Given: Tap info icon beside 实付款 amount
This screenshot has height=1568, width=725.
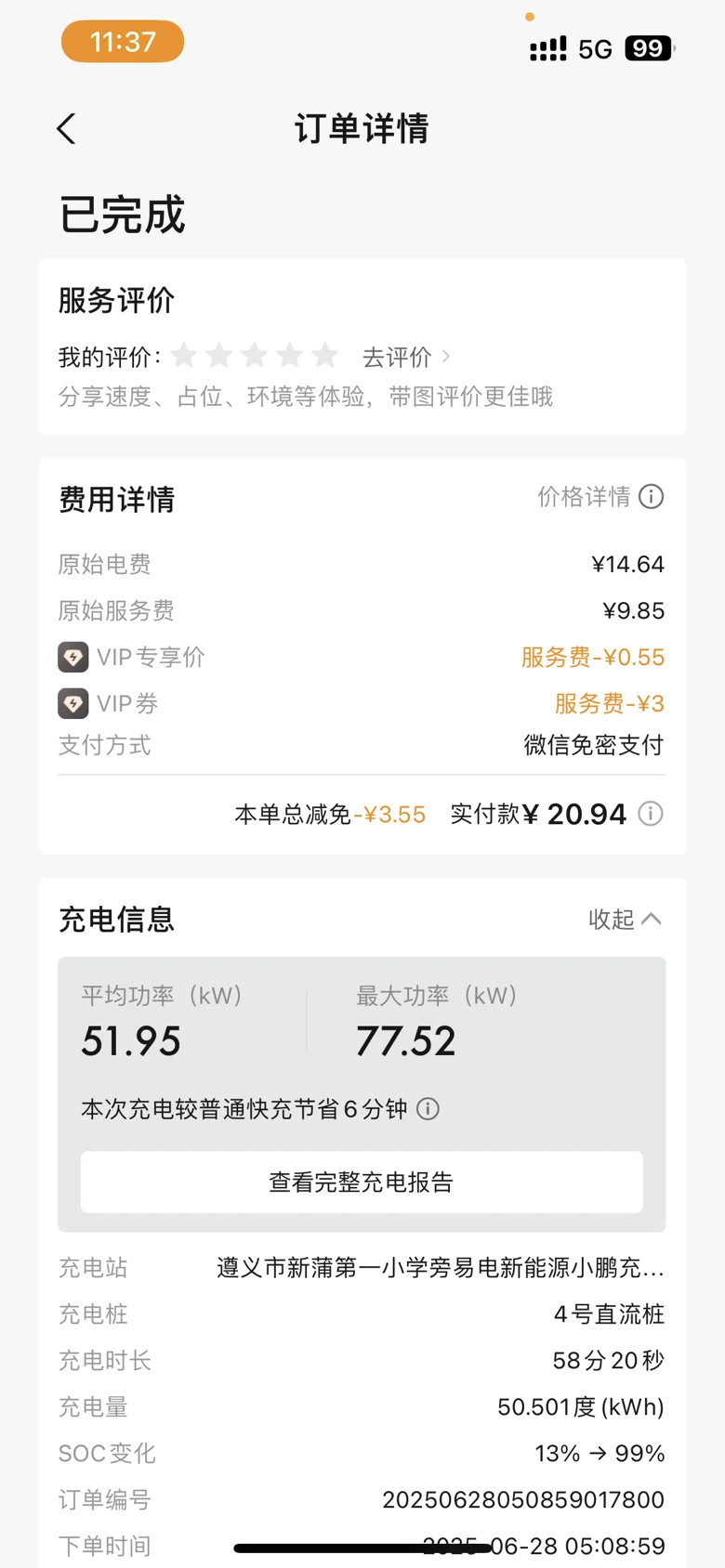Looking at the screenshot, I should point(651,814).
